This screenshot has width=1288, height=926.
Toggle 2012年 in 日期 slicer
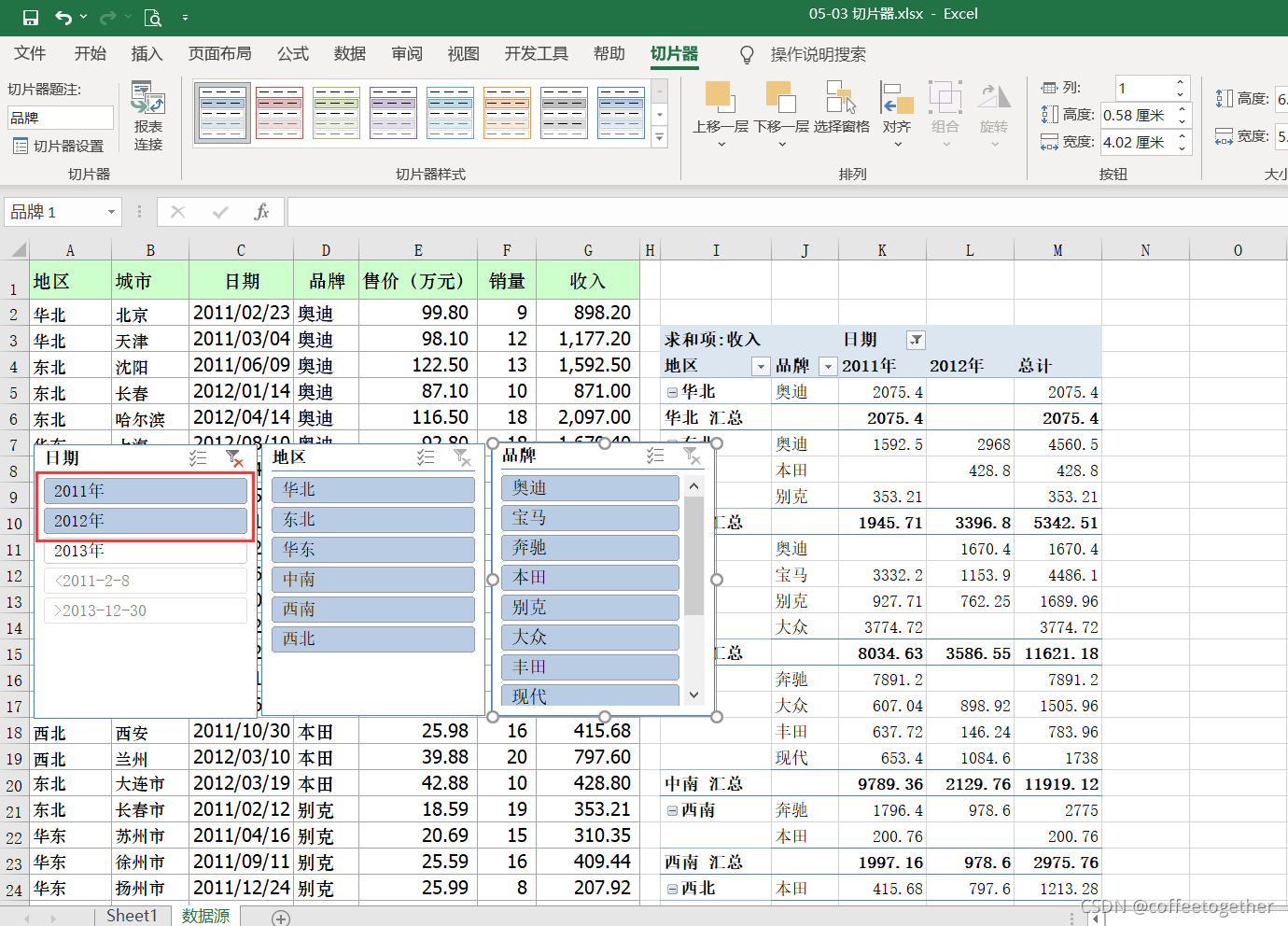[x=146, y=521]
